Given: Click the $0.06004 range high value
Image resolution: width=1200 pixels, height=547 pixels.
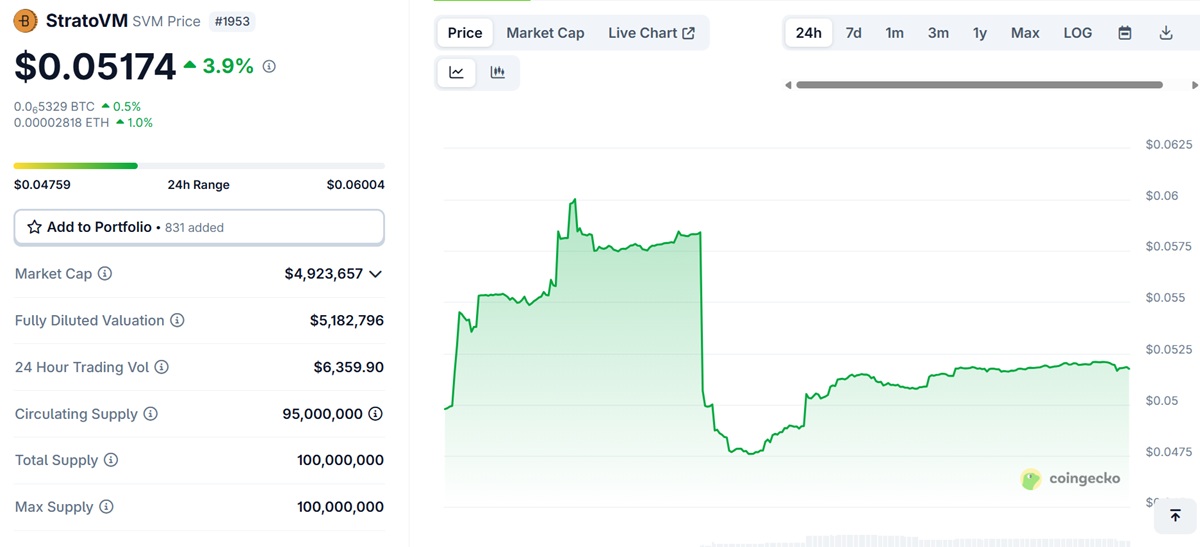Looking at the screenshot, I should [x=355, y=185].
